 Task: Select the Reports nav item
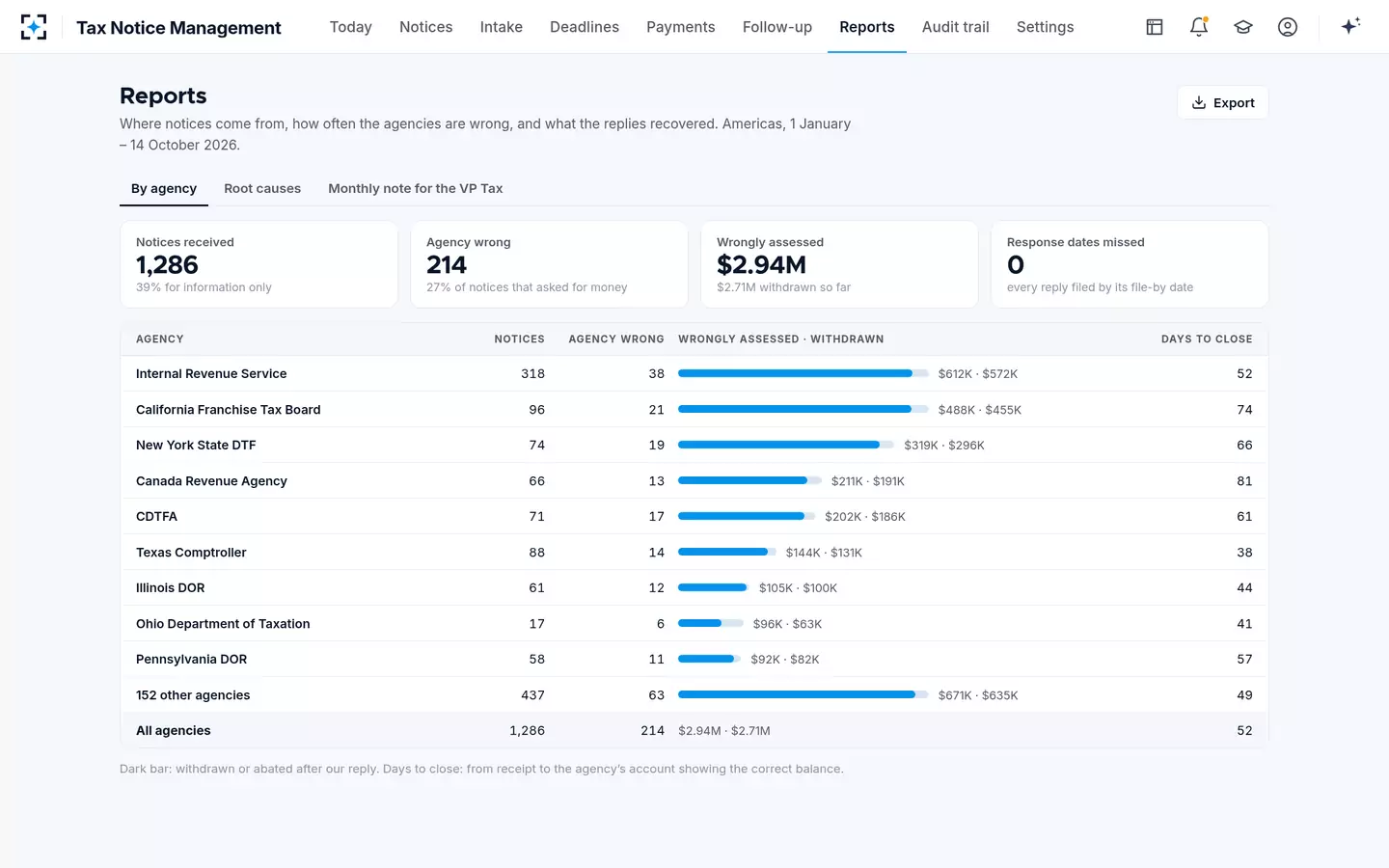[867, 27]
